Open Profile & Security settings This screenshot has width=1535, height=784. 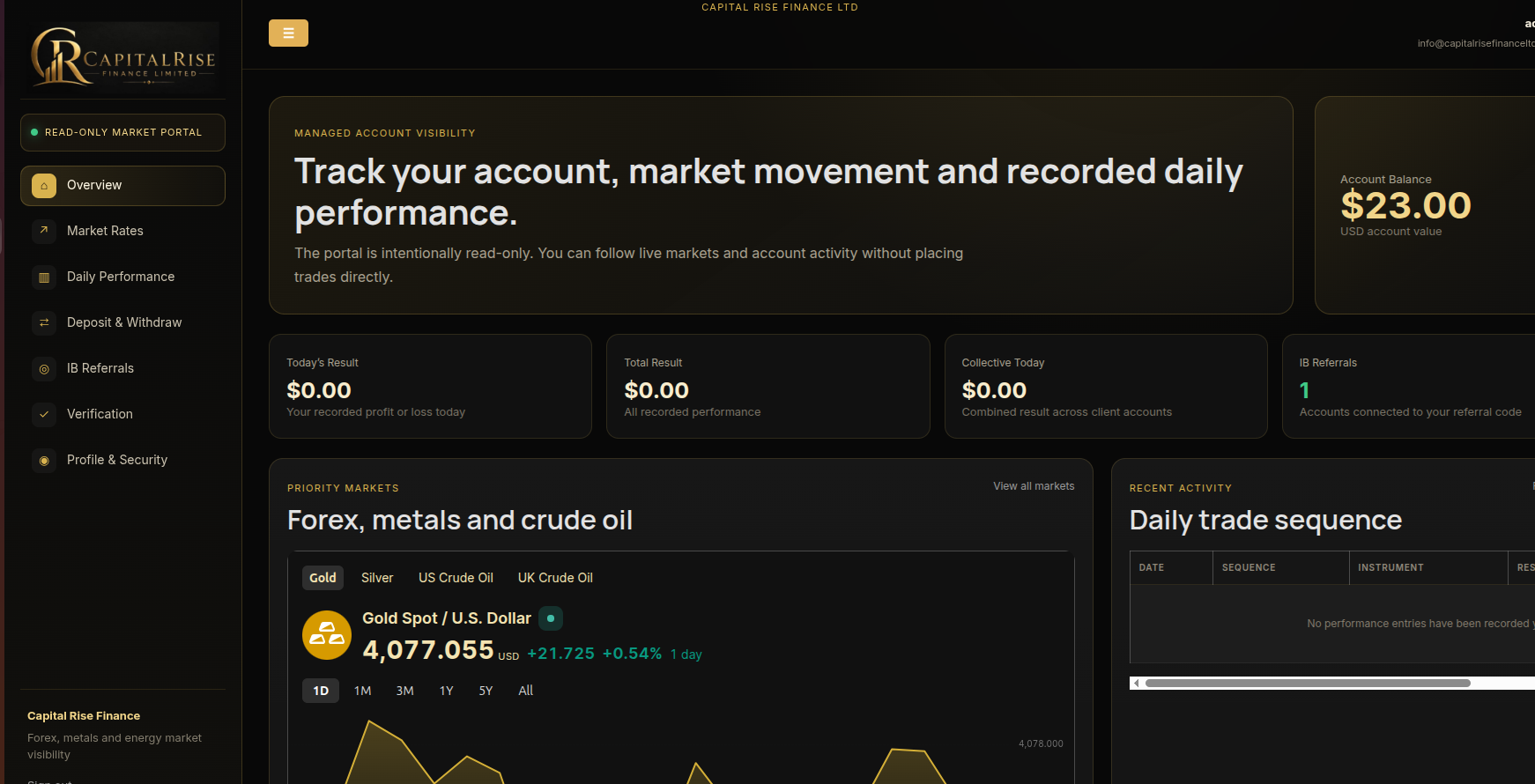[122, 460]
